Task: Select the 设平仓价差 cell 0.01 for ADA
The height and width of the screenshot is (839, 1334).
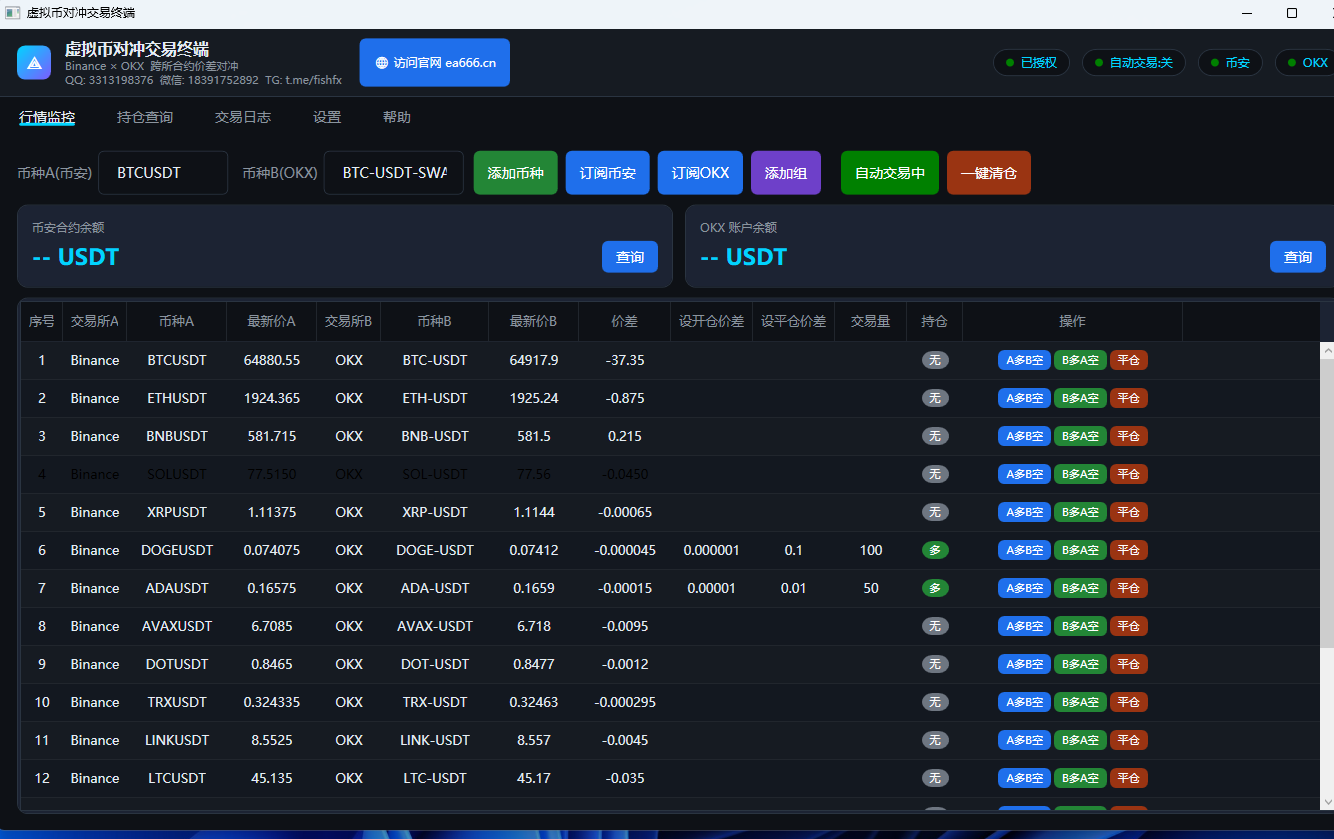Action: pyautogui.click(x=794, y=588)
